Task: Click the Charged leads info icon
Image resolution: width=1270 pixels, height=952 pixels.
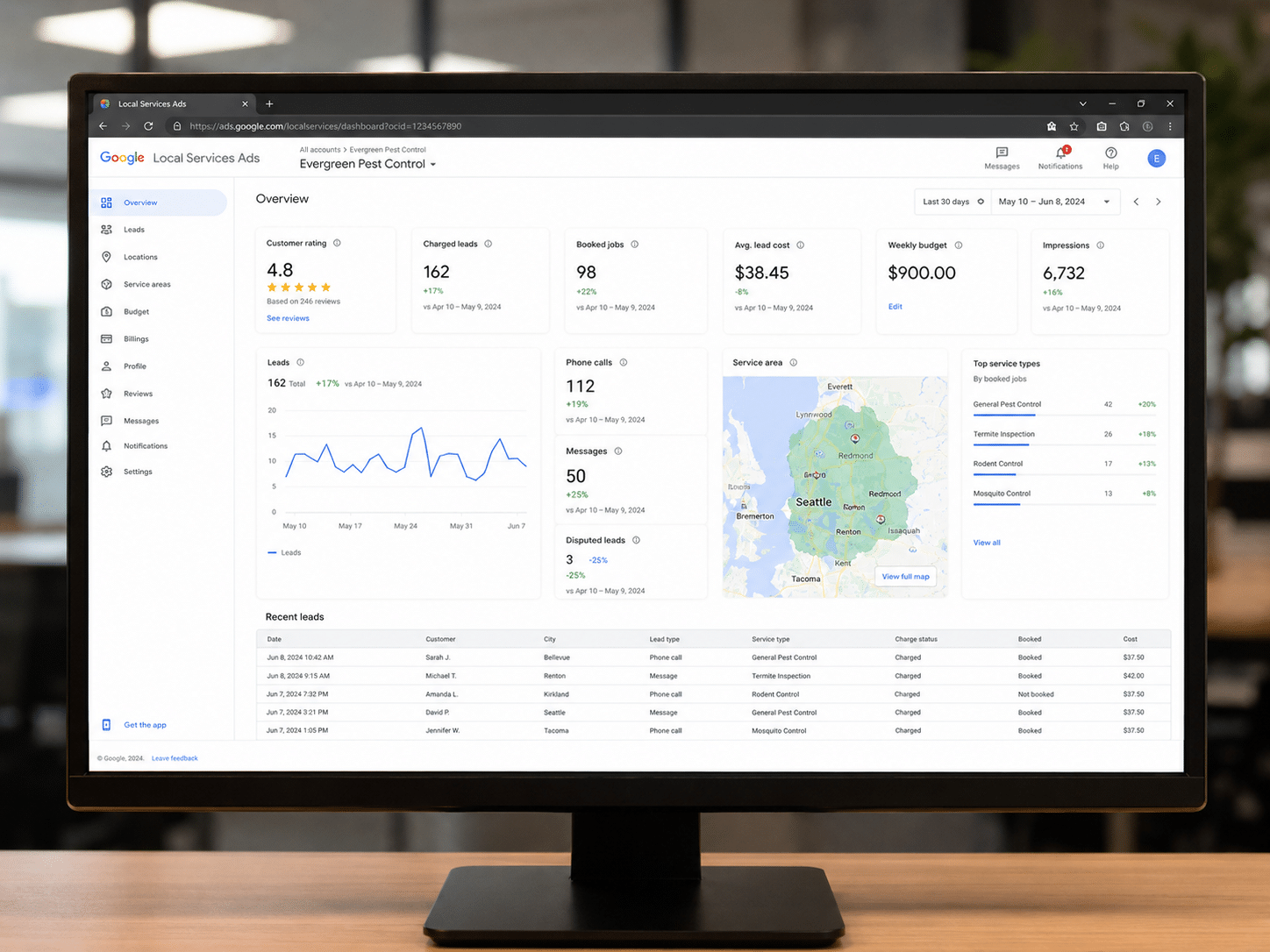Action: (489, 244)
